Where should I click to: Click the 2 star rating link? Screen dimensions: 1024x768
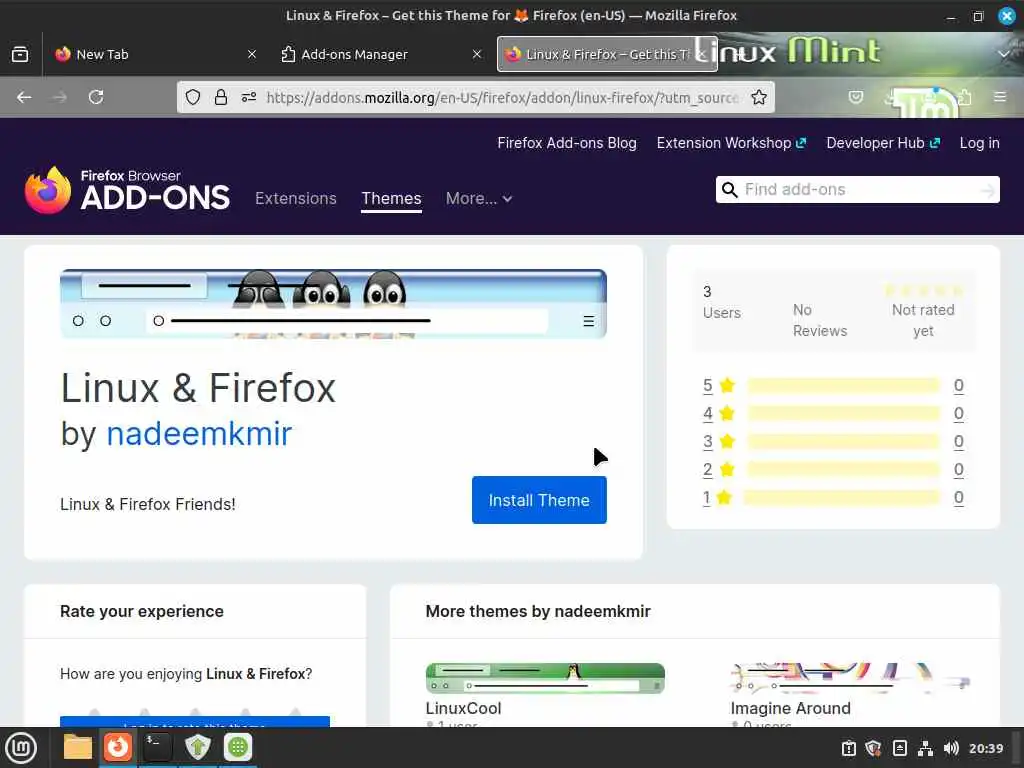(x=708, y=470)
